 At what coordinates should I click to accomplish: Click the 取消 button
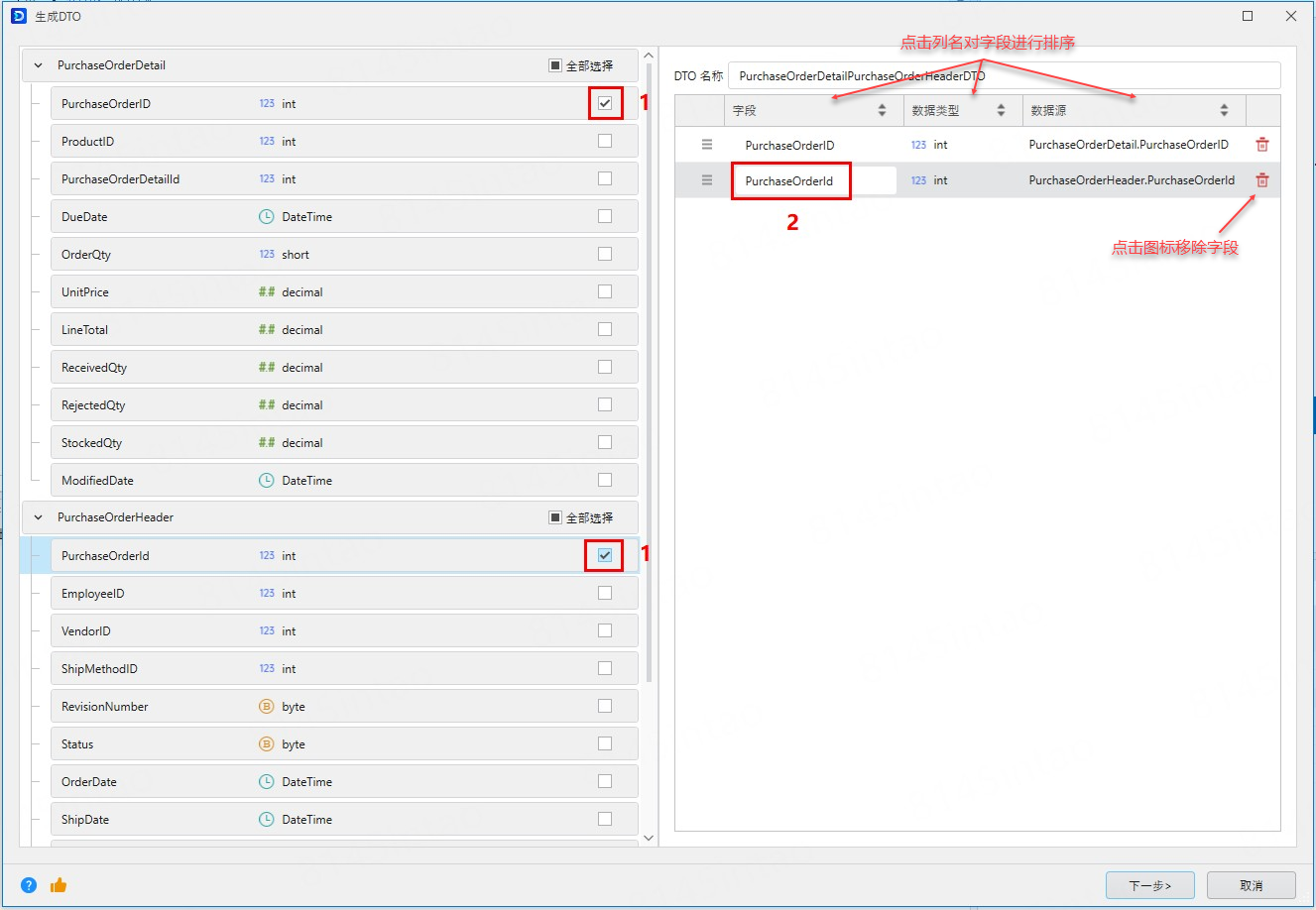(1251, 885)
